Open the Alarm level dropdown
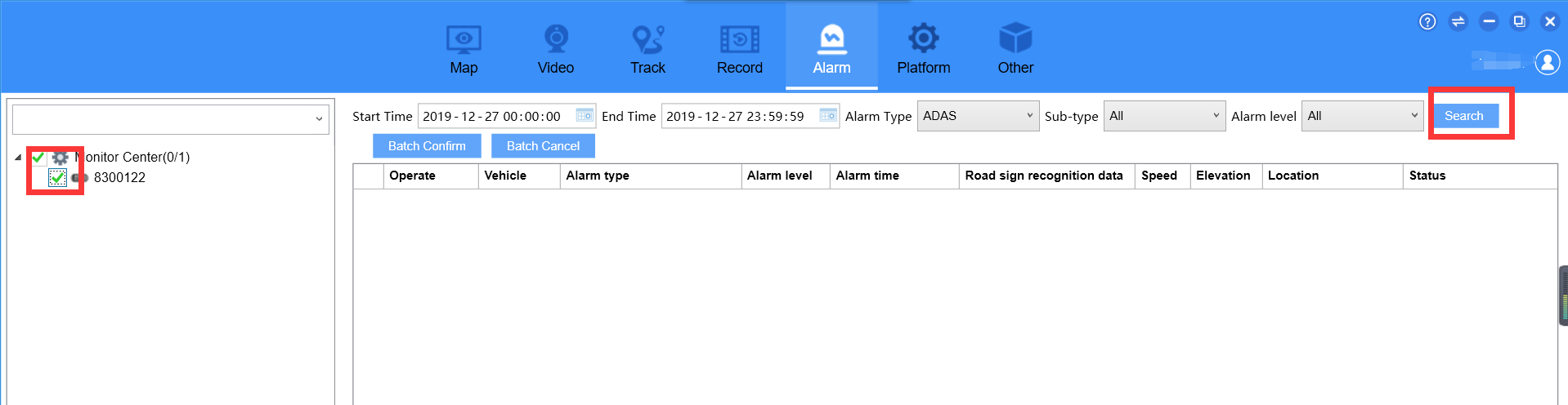The image size is (1568, 405). coord(1362,116)
